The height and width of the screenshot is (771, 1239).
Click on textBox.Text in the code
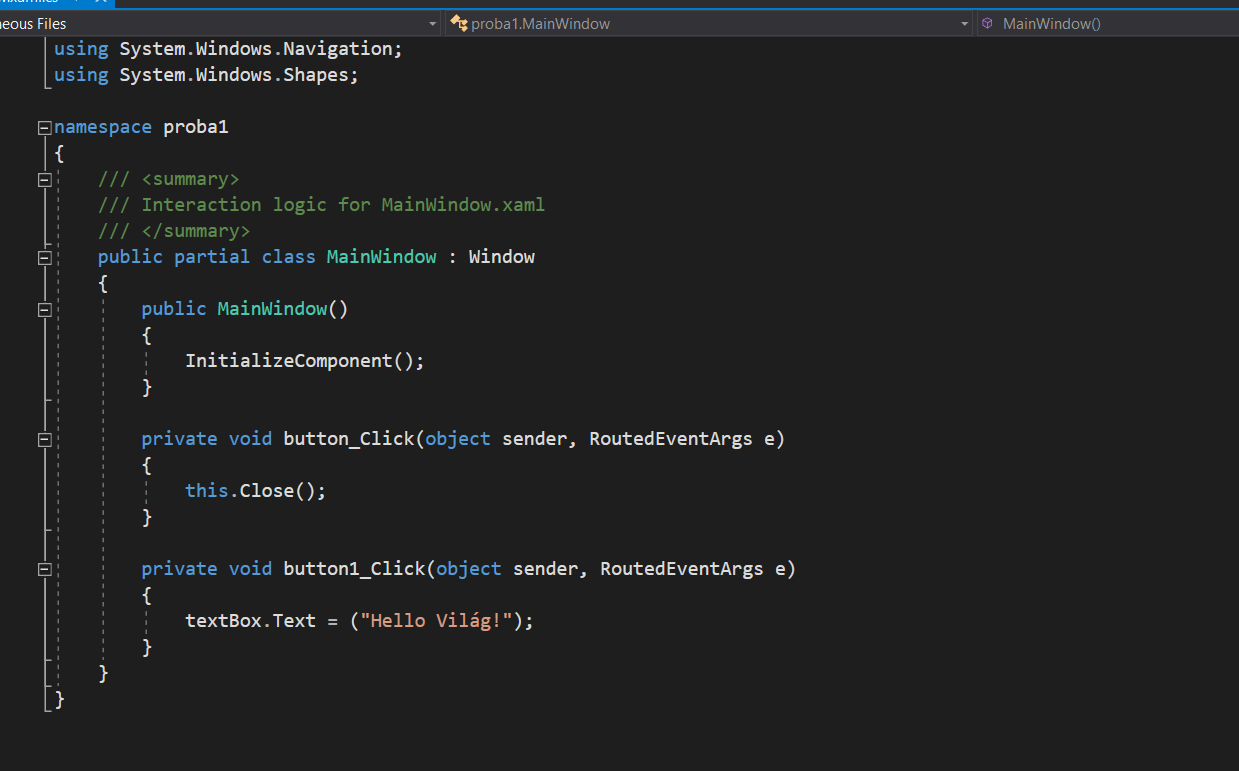(x=250, y=621)
